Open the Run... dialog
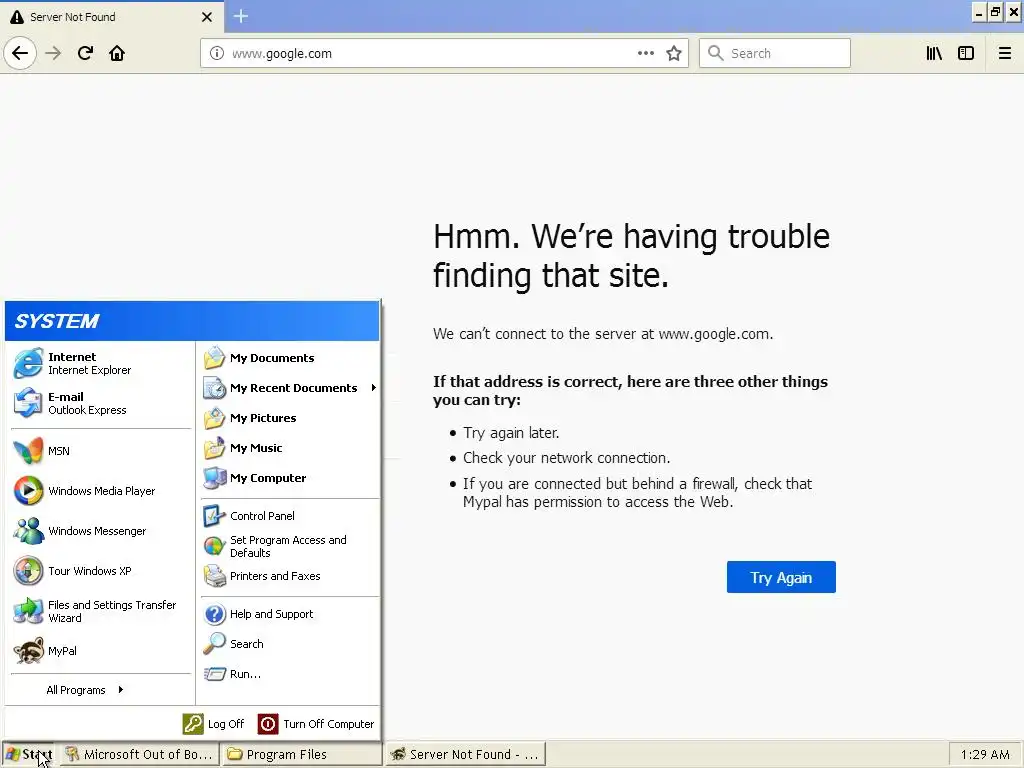The height and width of the screenshot is (768, 1024). point(289,674)
